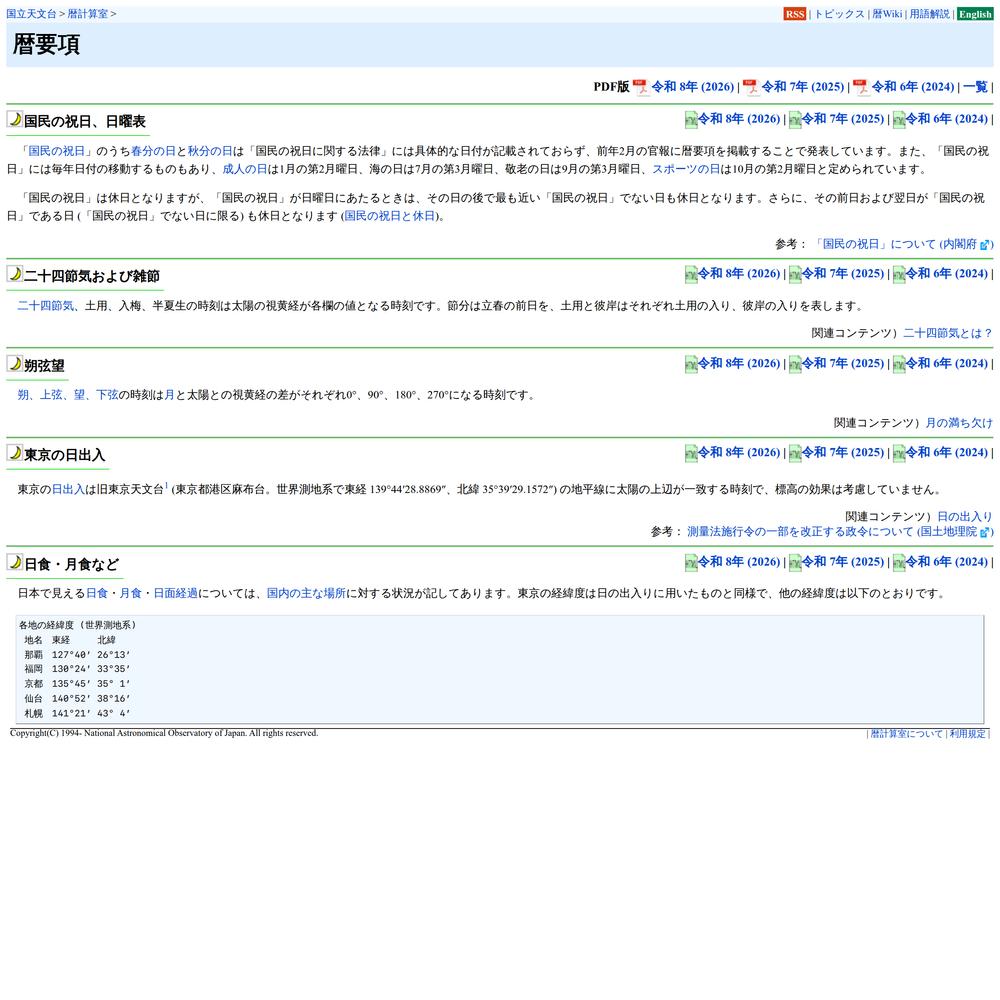Viewport: 1000px width, 1000px height.
Task: Click the moon icon beside 日食・月食など heading
Action: 15,563
